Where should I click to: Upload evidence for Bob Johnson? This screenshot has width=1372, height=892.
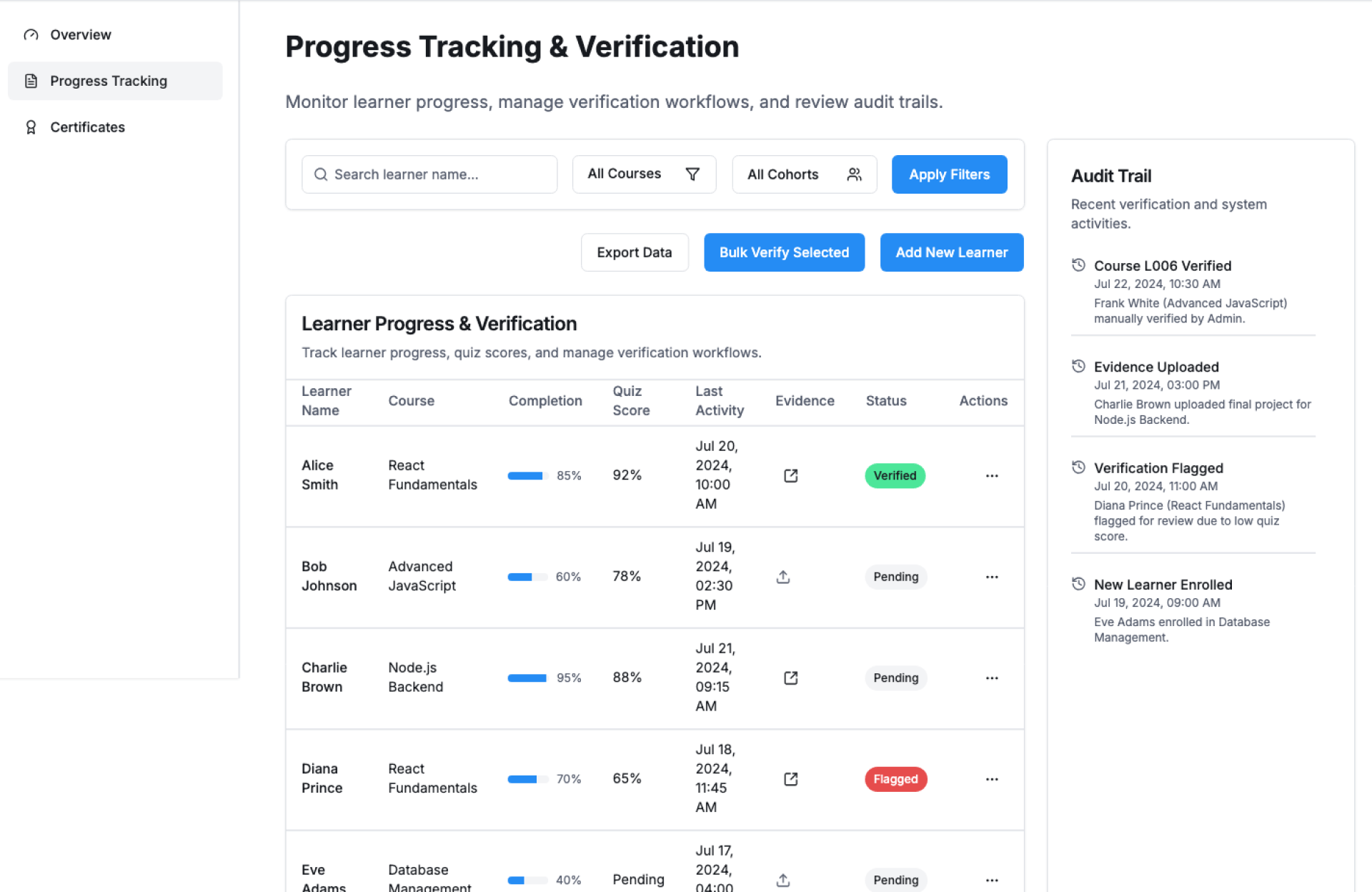click(x=783, y=577)
